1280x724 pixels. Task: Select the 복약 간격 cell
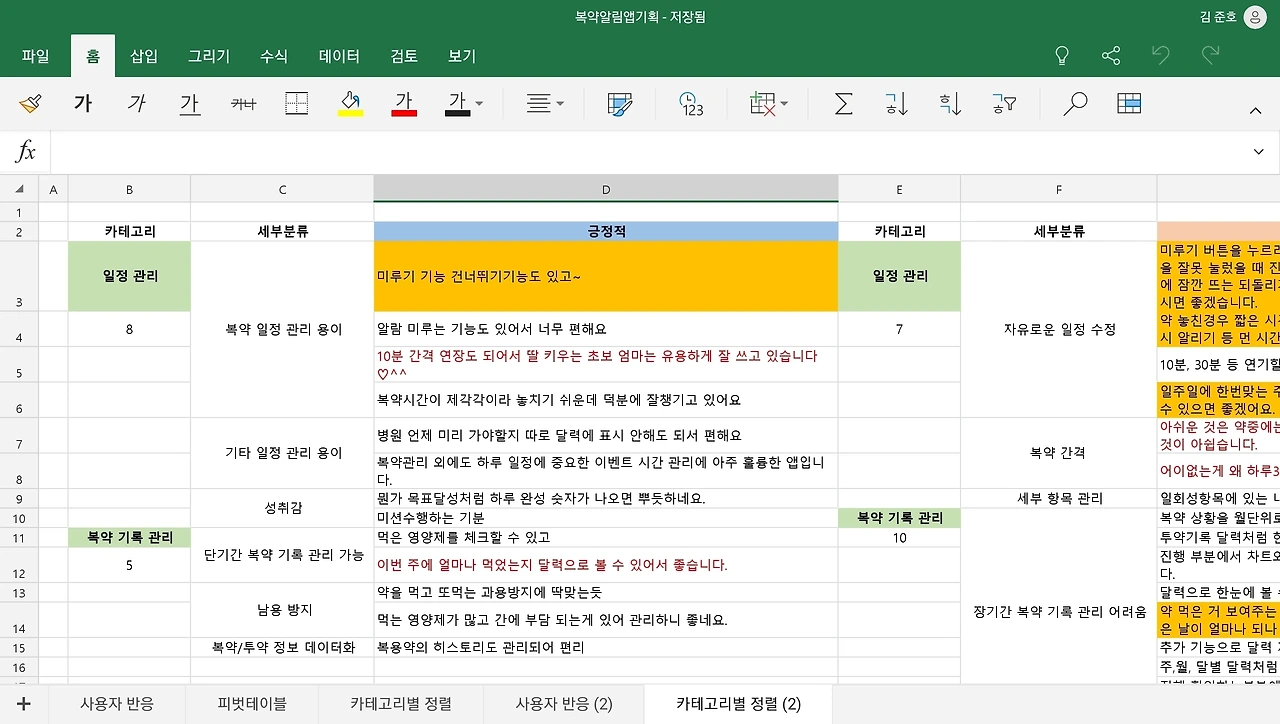(1059, 453)
